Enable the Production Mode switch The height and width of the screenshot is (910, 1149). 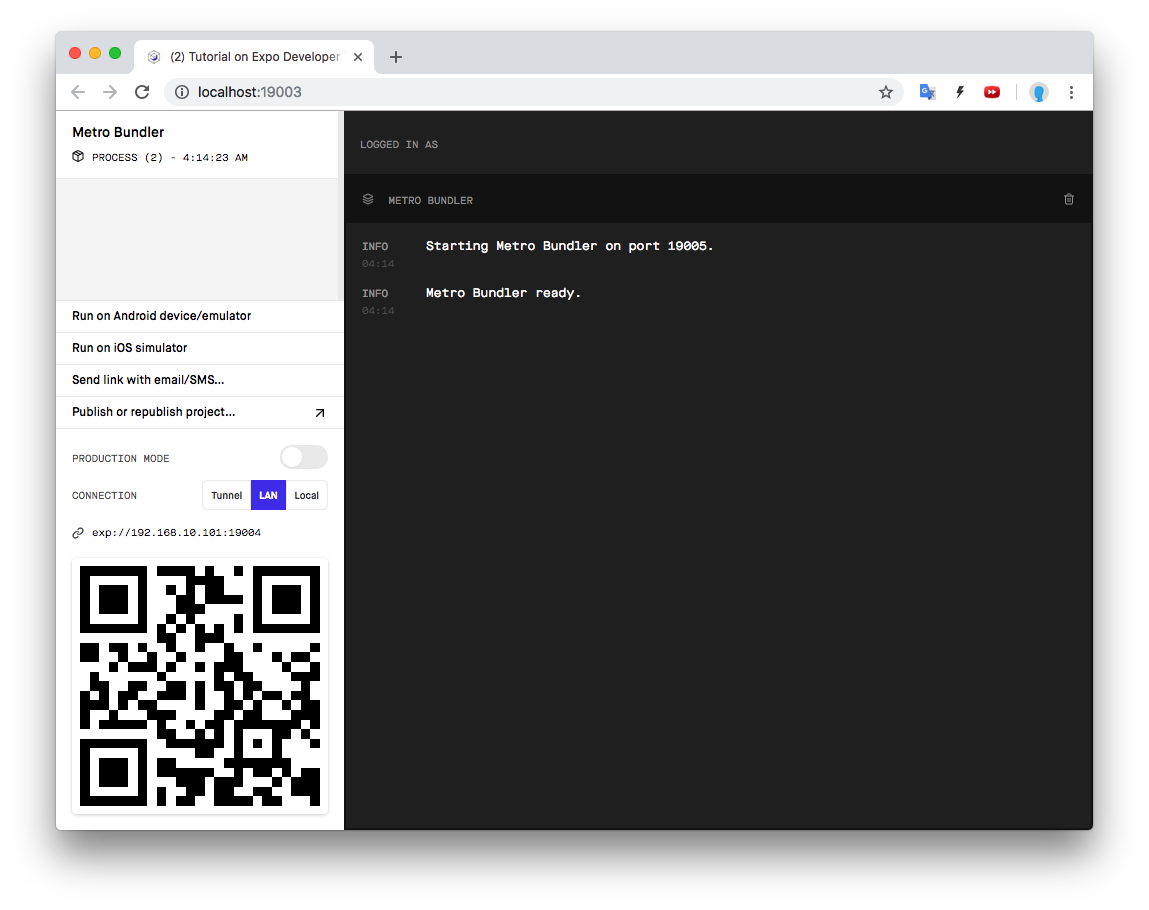tap(304, 458)
